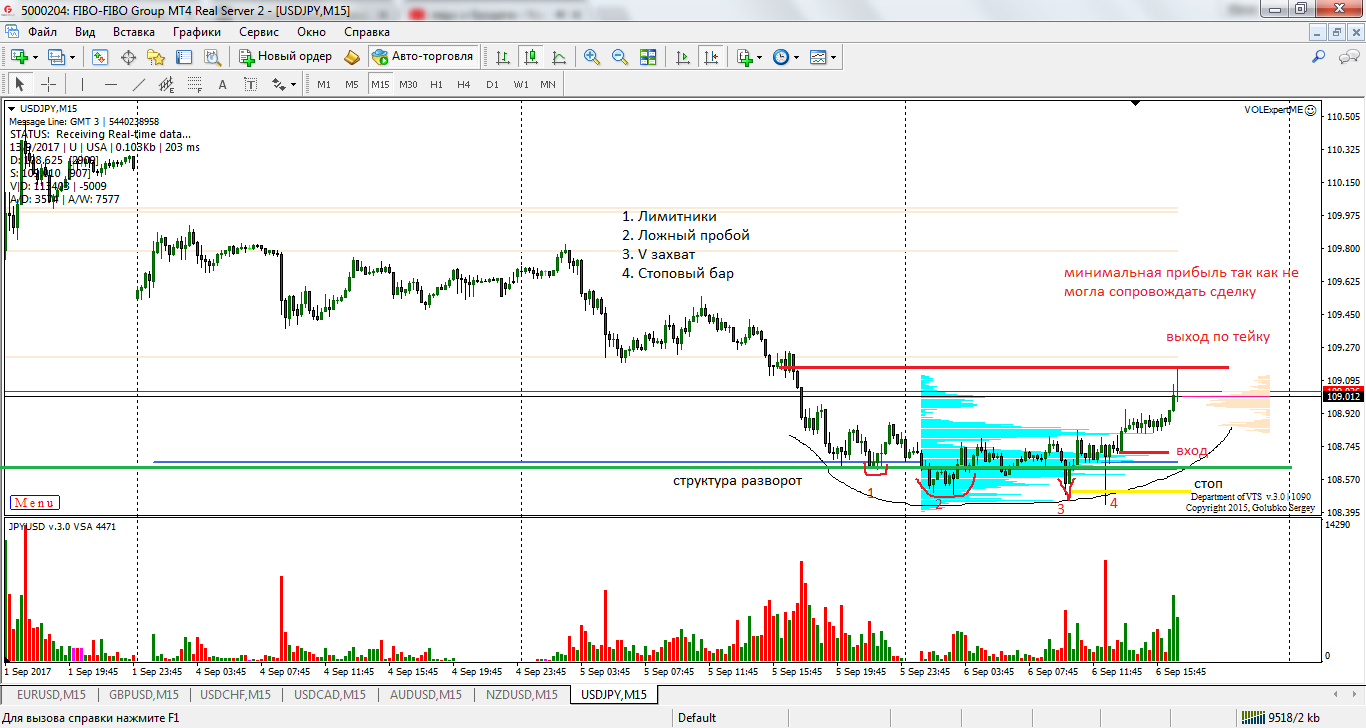Add an indicator to the chart
The image size is (1366, 728).
[745, 57]
